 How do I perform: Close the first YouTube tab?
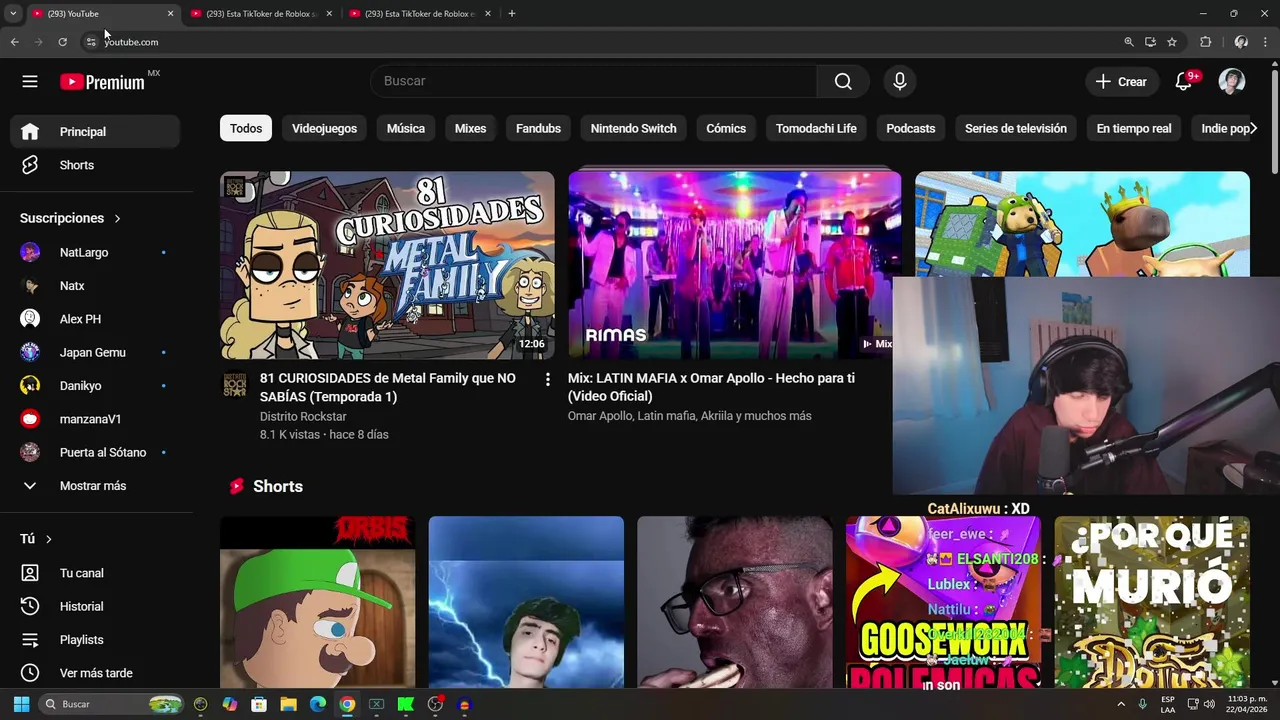[170, 14]
